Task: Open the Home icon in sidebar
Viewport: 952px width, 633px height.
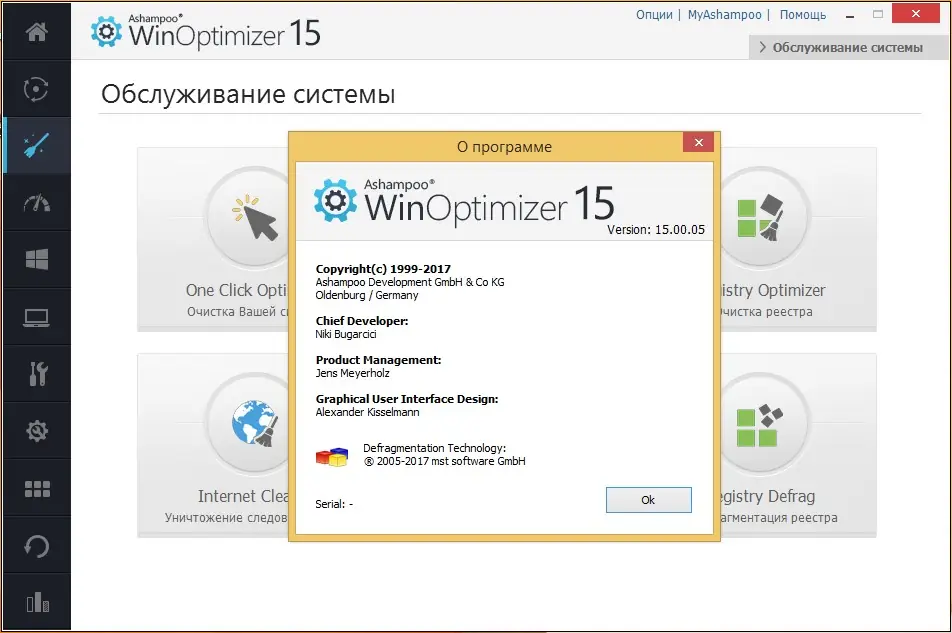Action: 37,31
